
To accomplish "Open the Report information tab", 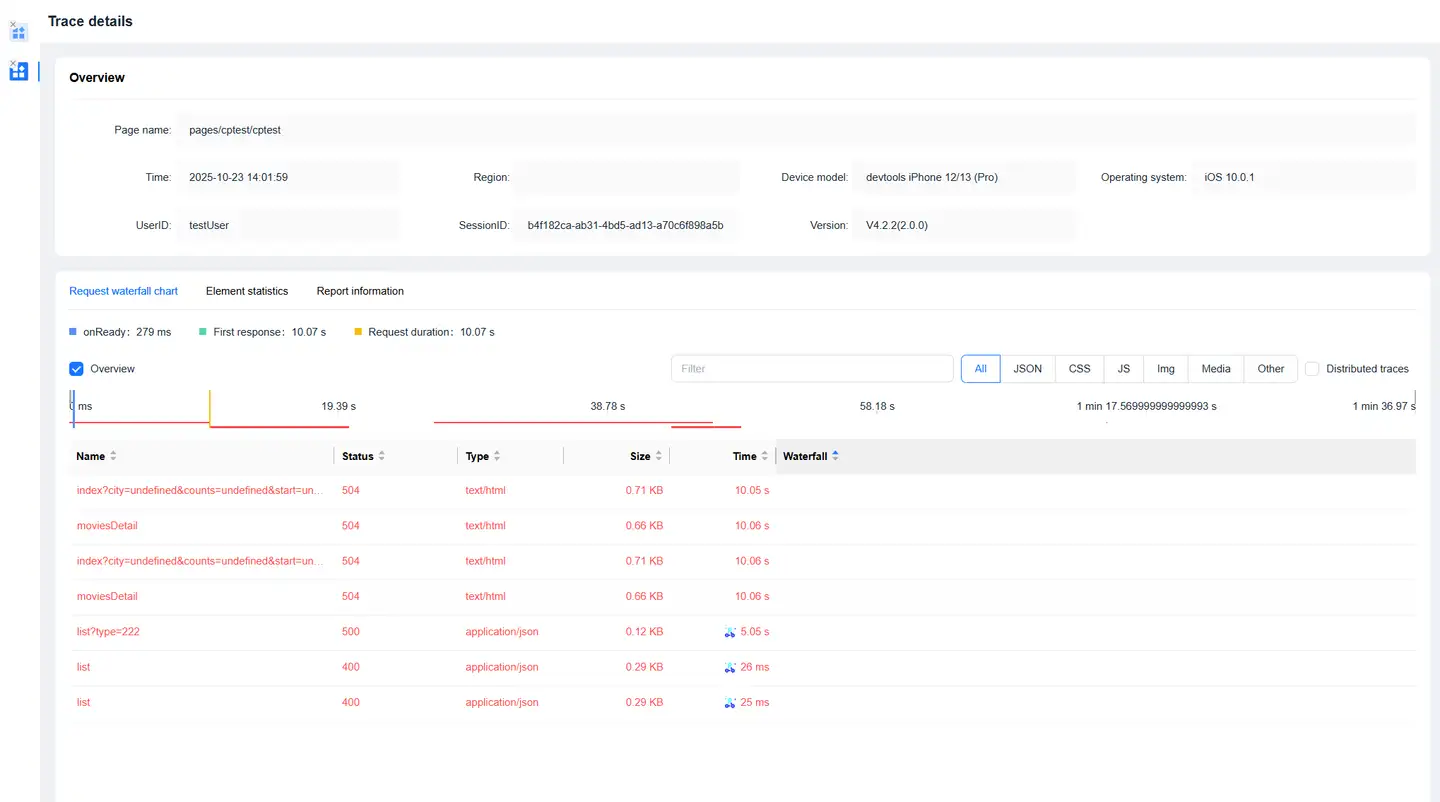I will tap(360, 291).
